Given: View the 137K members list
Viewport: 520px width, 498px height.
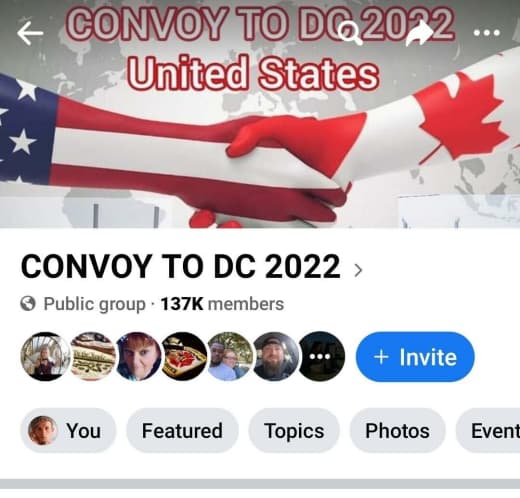Looking at the screenshot, I should point(222,304).
